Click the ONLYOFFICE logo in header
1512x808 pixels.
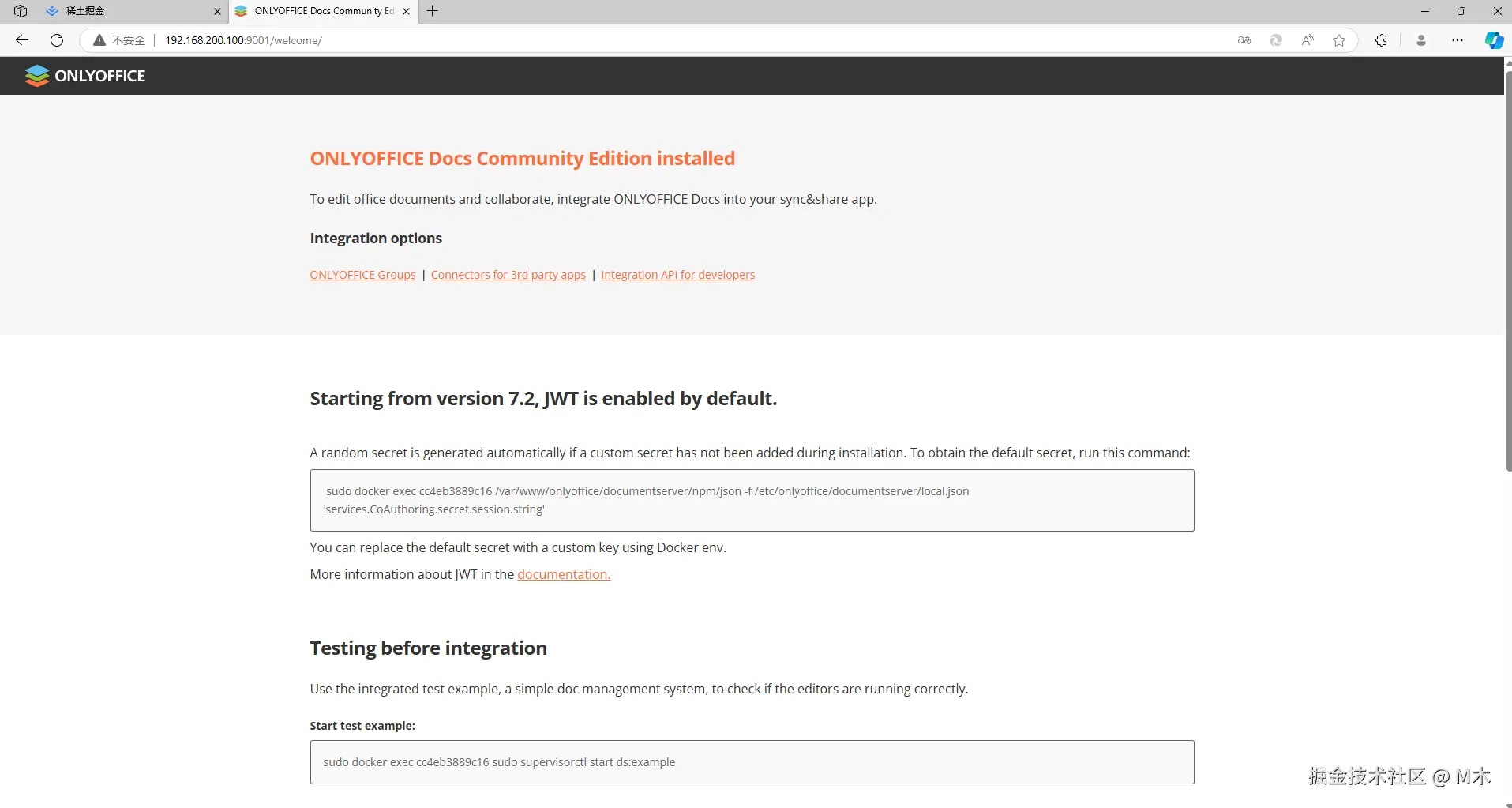coord(85,76)
